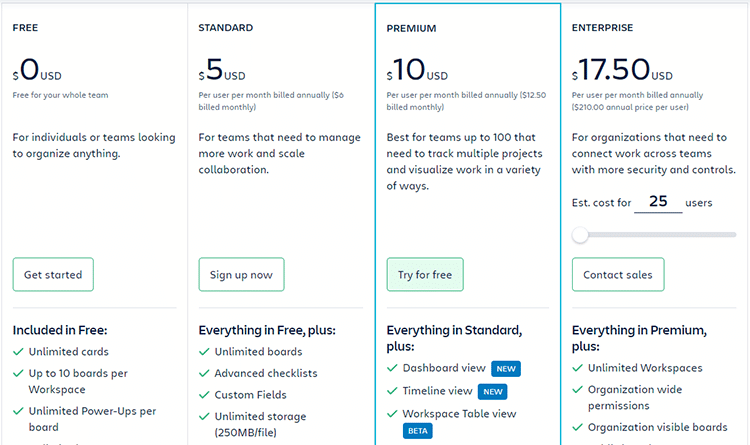Click the NEW badge beside Dashboard view

point(506,369)
